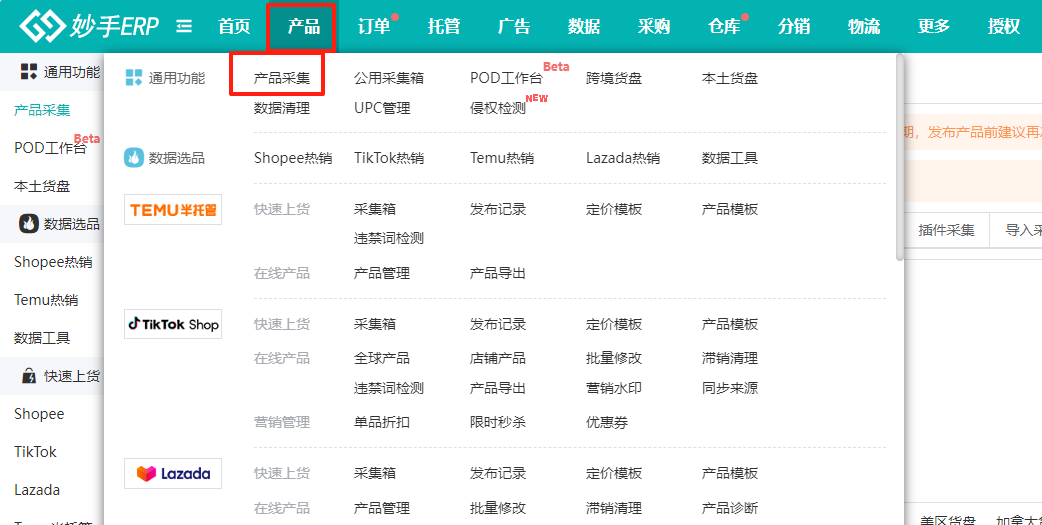The width and height of the screenshot is (1042, 525).
Task: Click the Lazada logo
Action: coord(173,473)
